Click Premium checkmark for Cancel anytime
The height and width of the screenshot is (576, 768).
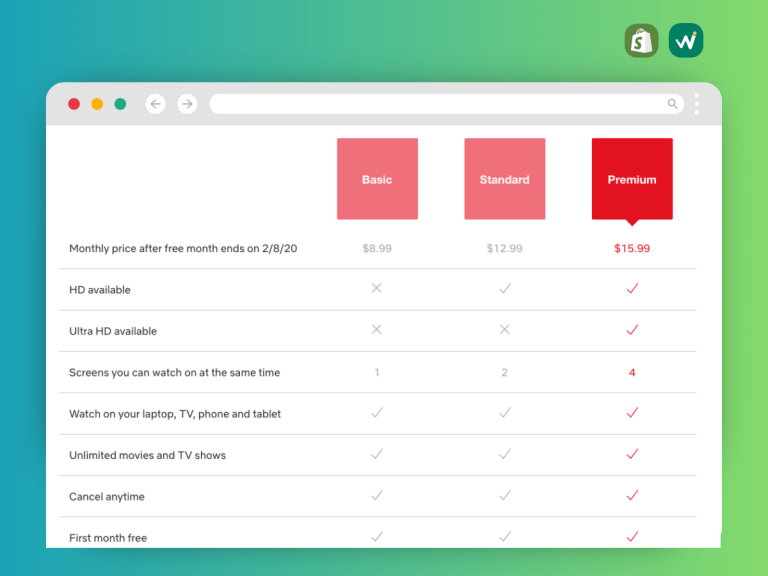[x=632, y=495]
